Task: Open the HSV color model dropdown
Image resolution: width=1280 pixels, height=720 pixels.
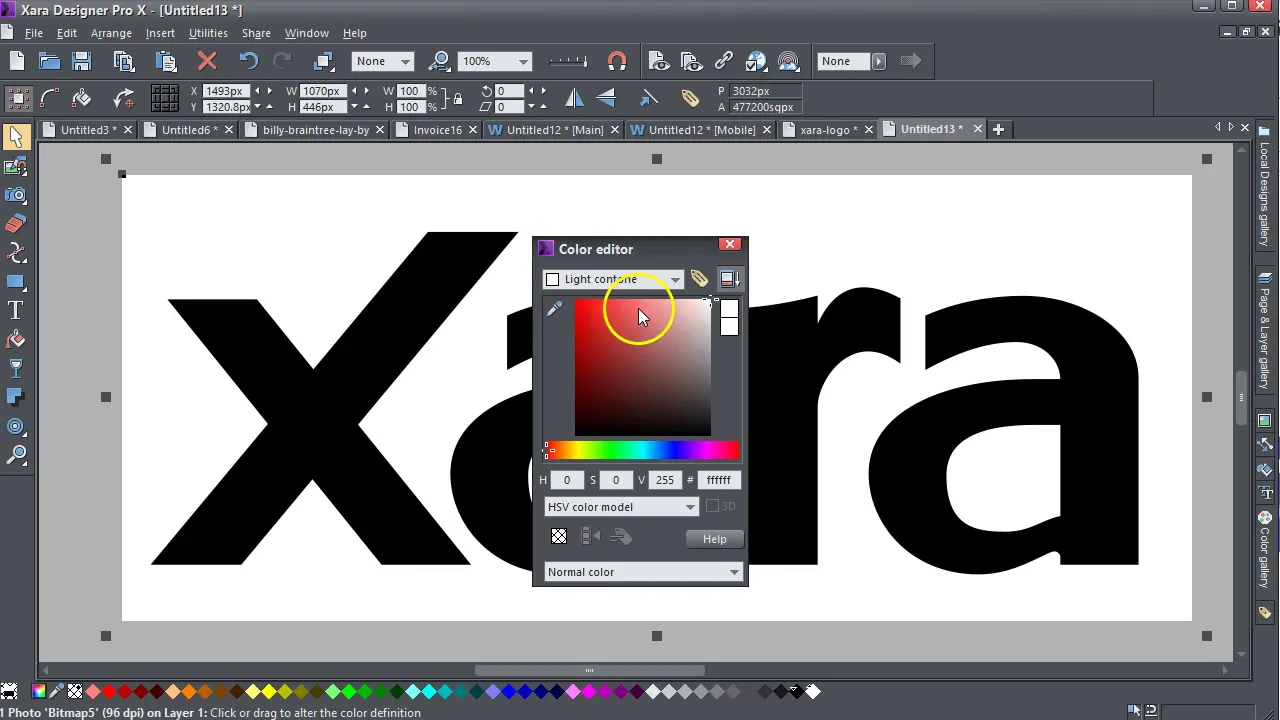Action: tap(690, 507)
